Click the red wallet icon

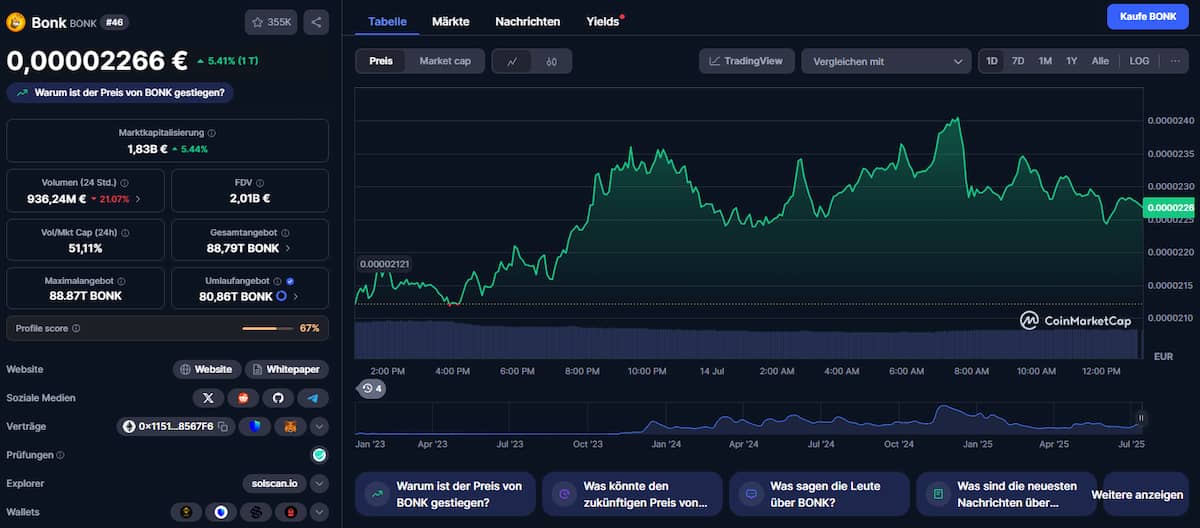point(291,513)
